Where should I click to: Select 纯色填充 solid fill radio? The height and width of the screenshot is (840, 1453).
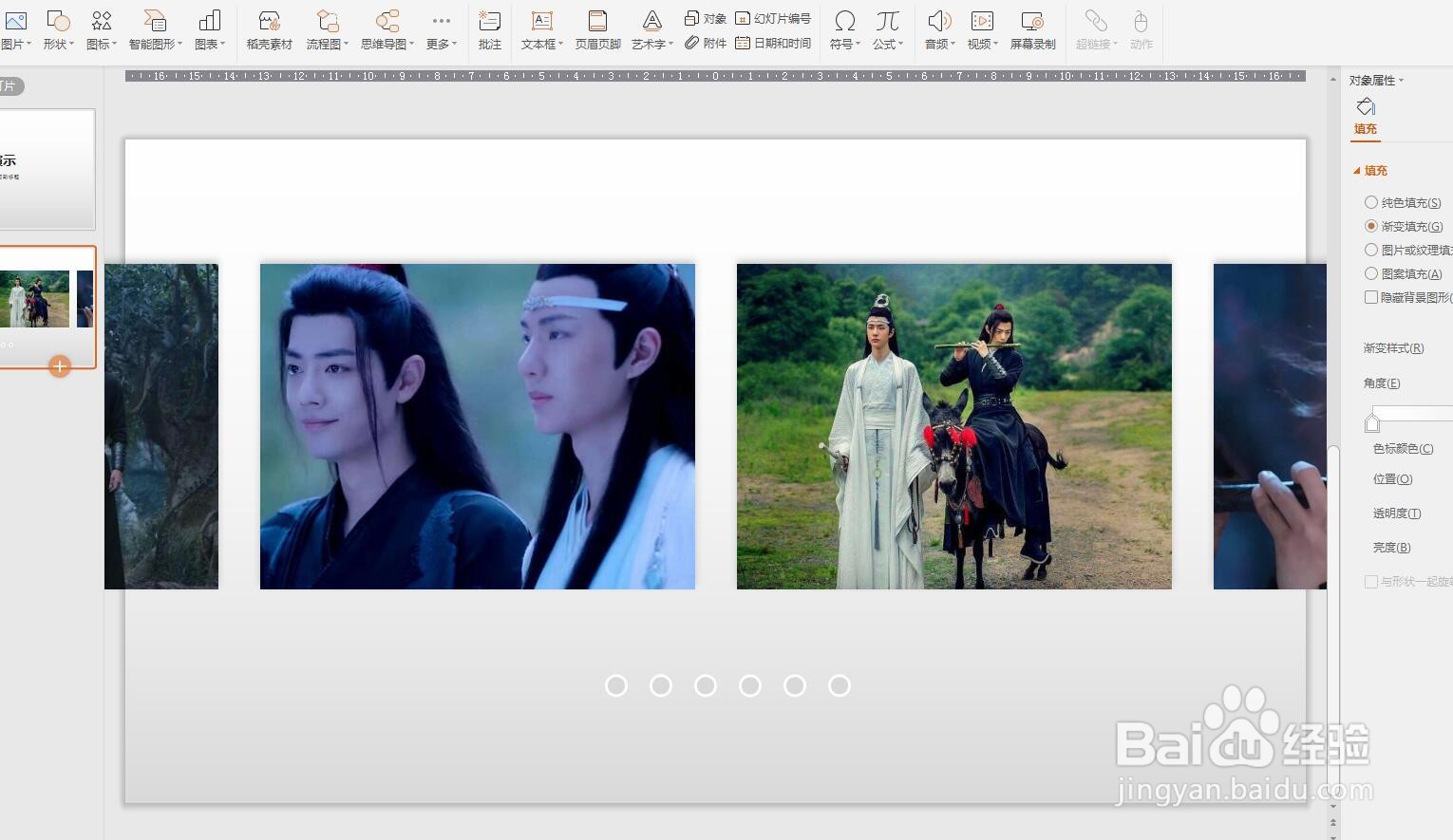1371,202
